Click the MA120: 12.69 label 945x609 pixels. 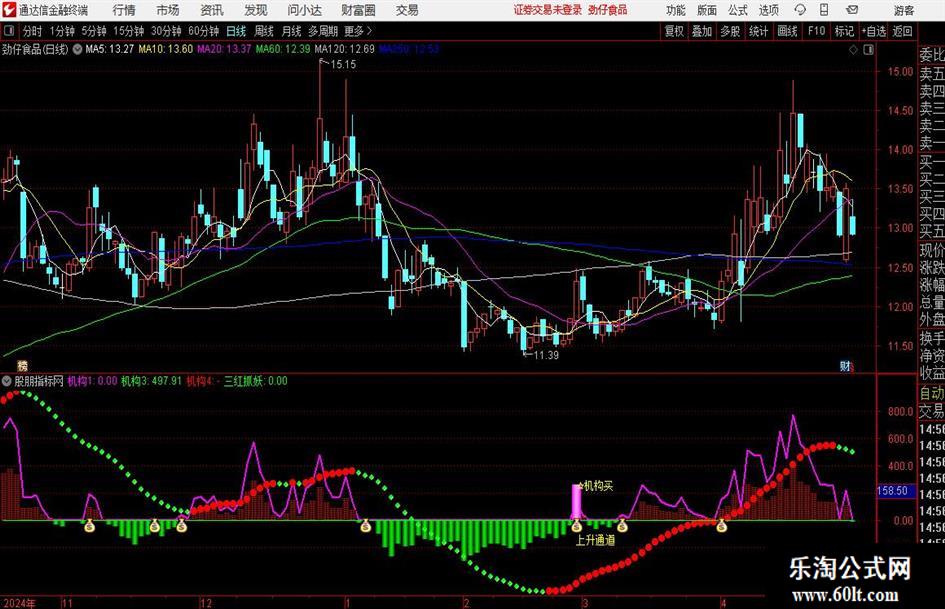[344, 49]
